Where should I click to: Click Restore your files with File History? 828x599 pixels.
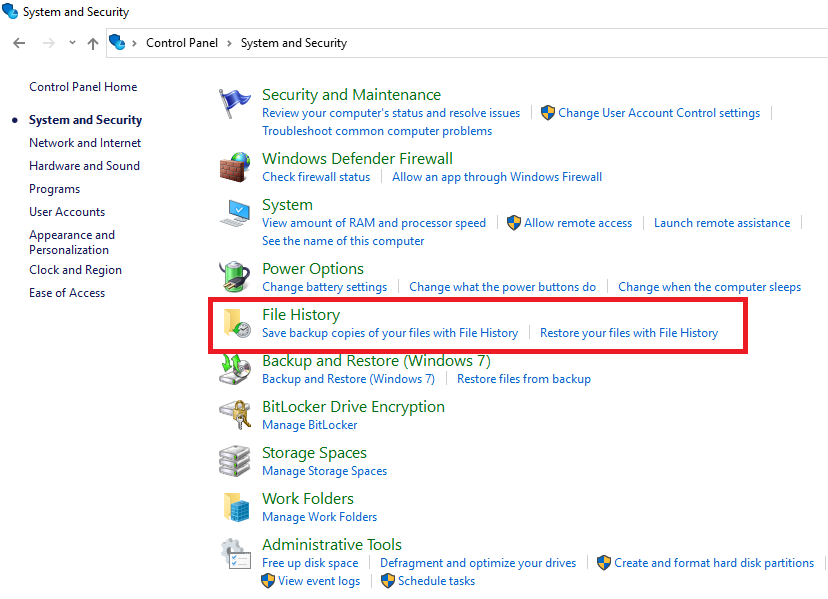click(628, 333)
